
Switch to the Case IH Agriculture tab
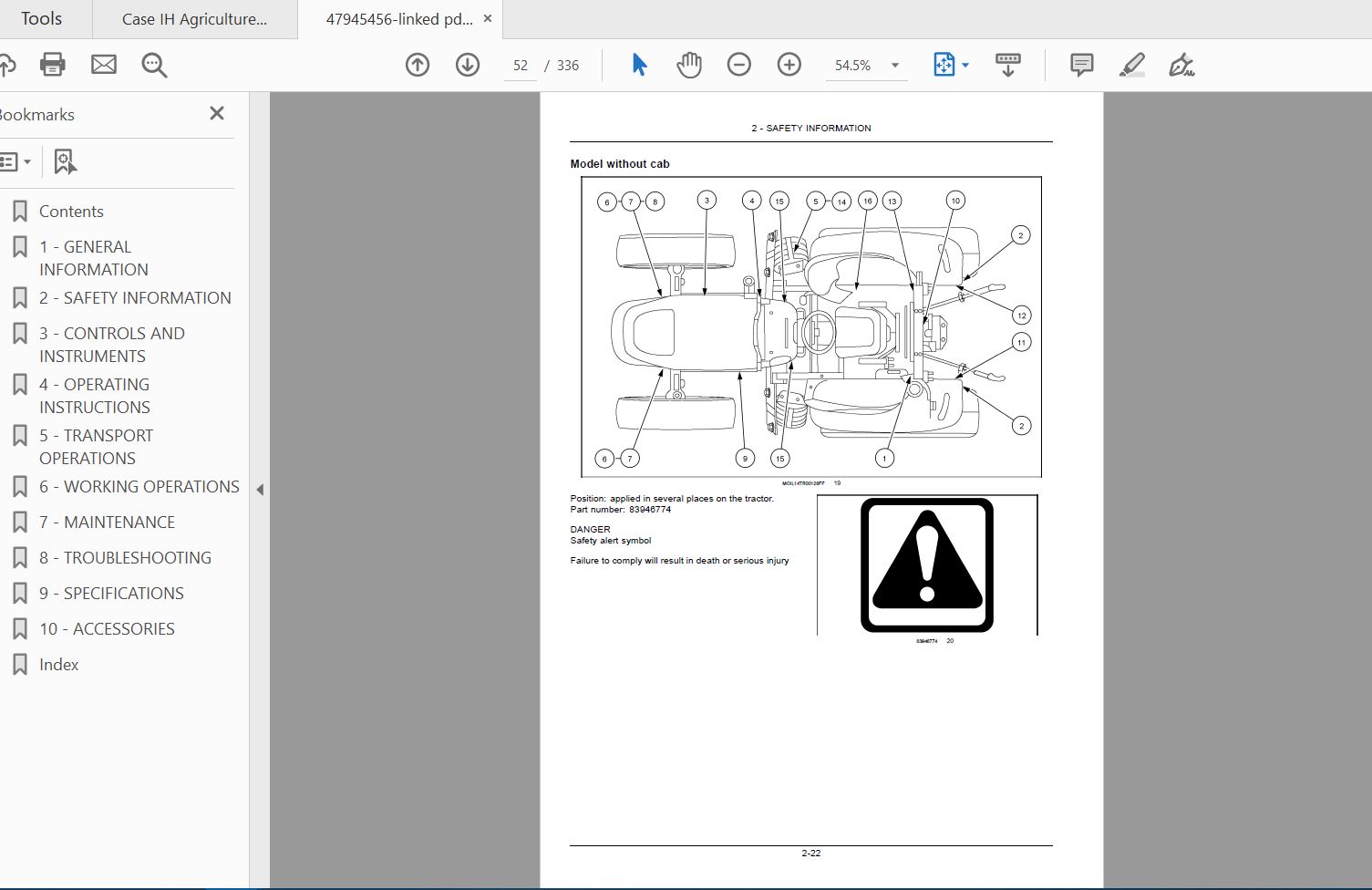tap(194, 19)
